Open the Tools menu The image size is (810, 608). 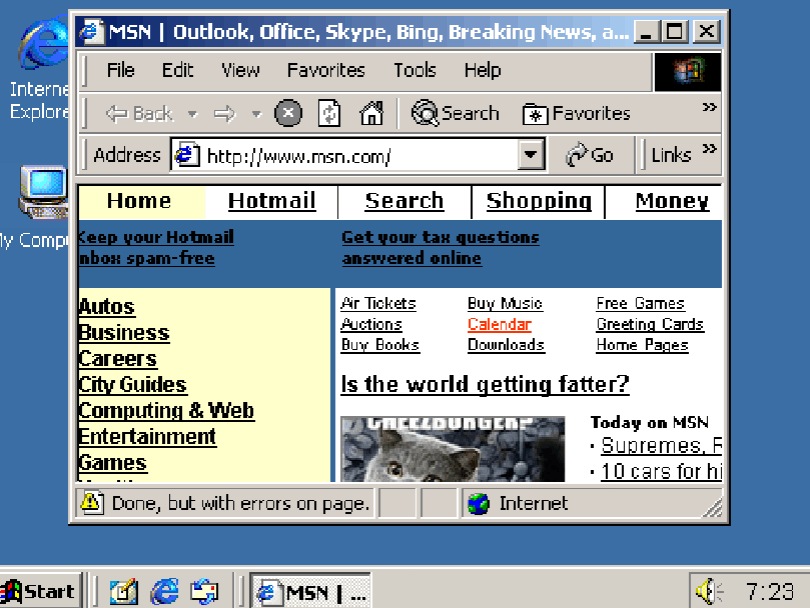(415, 70)
